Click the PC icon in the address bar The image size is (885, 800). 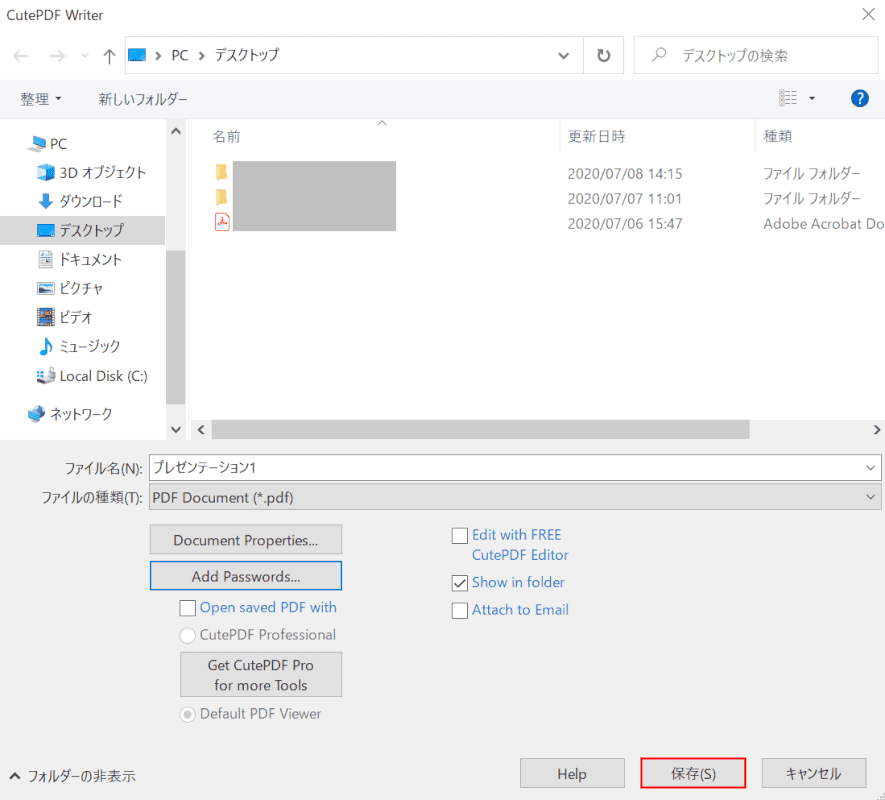point(137,55)
